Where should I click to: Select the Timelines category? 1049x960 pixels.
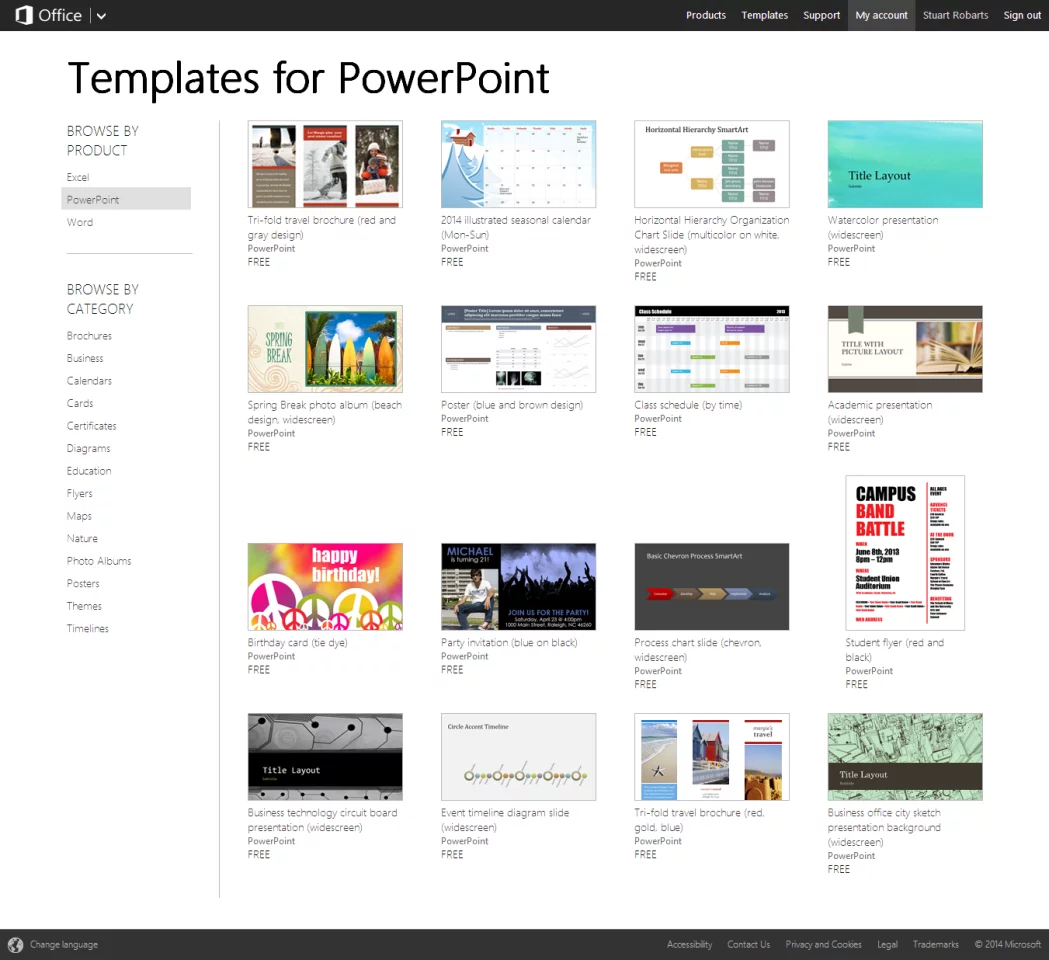coord(87,628)
